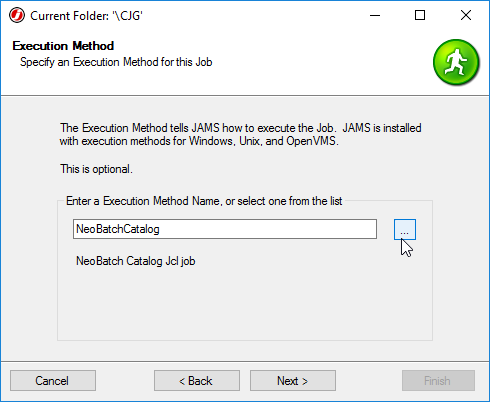Click the JAMS logo in the title bar
The height and width of the screenshot is (402, 490).
point(17,15)
